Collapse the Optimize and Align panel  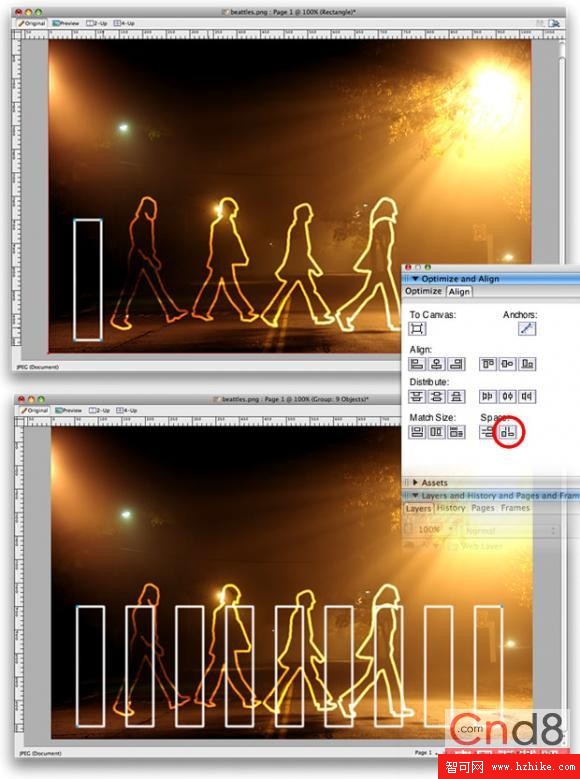click(x=415, y=279)
